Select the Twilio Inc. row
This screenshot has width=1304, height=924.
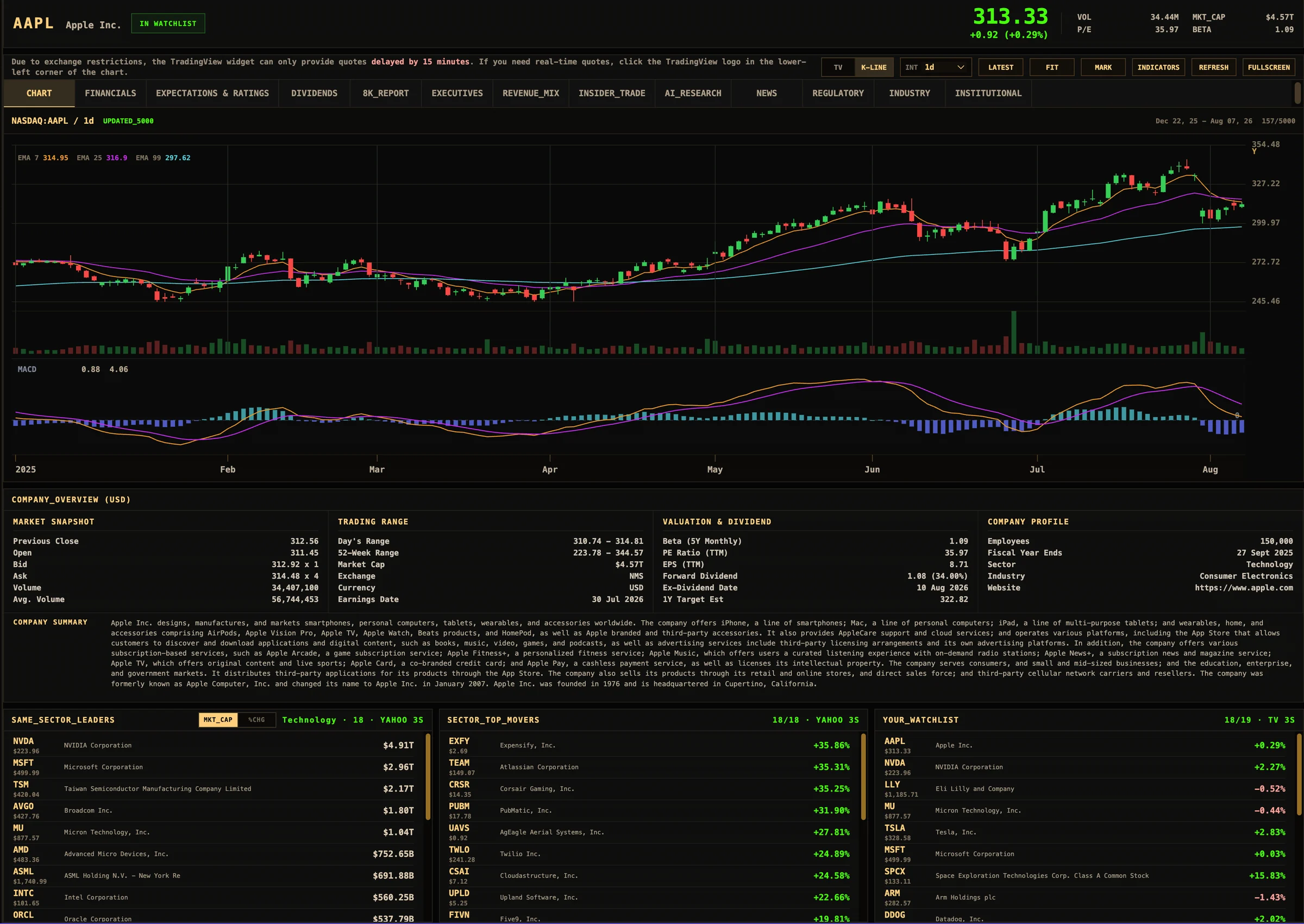650,854
